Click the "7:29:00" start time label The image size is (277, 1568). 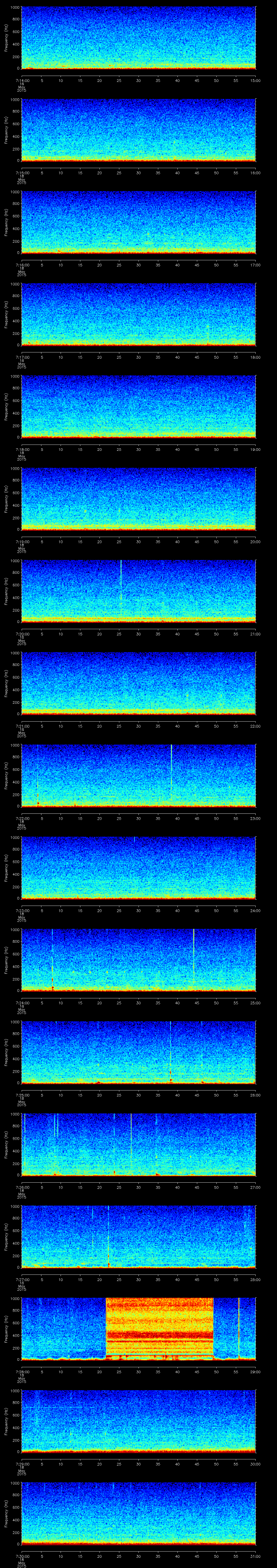(x=22, y=1464)
